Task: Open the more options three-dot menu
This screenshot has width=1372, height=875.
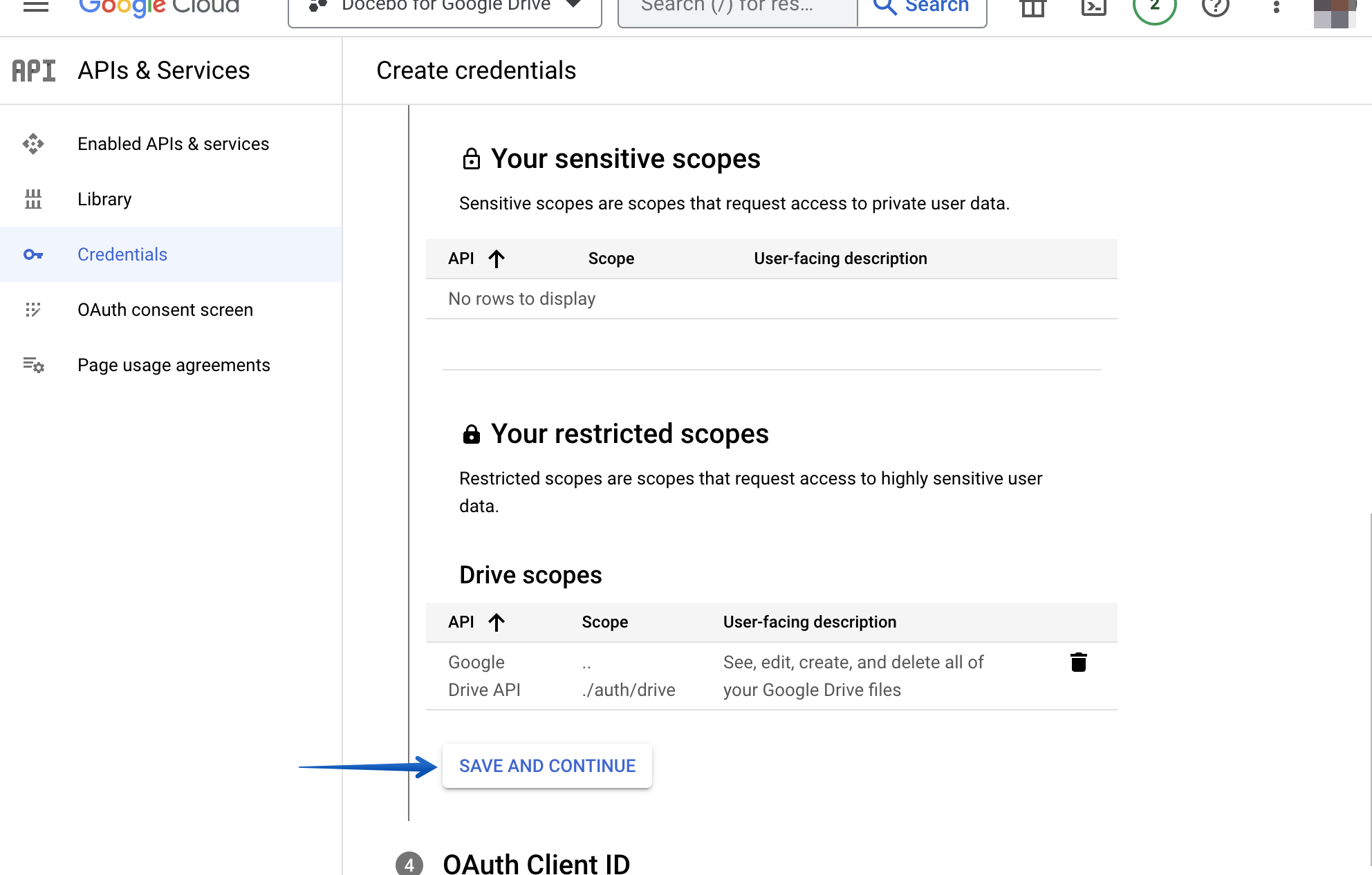Action: pyautogui.click(x=1276, y=6)
